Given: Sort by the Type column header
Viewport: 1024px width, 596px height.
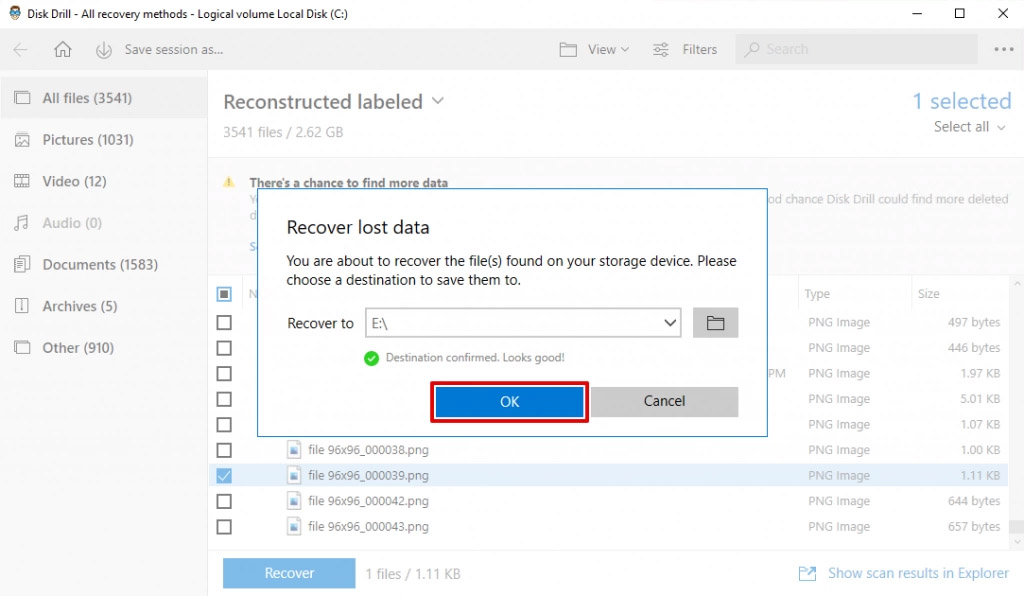Looking at the screenshot, I should click(817, 294).
